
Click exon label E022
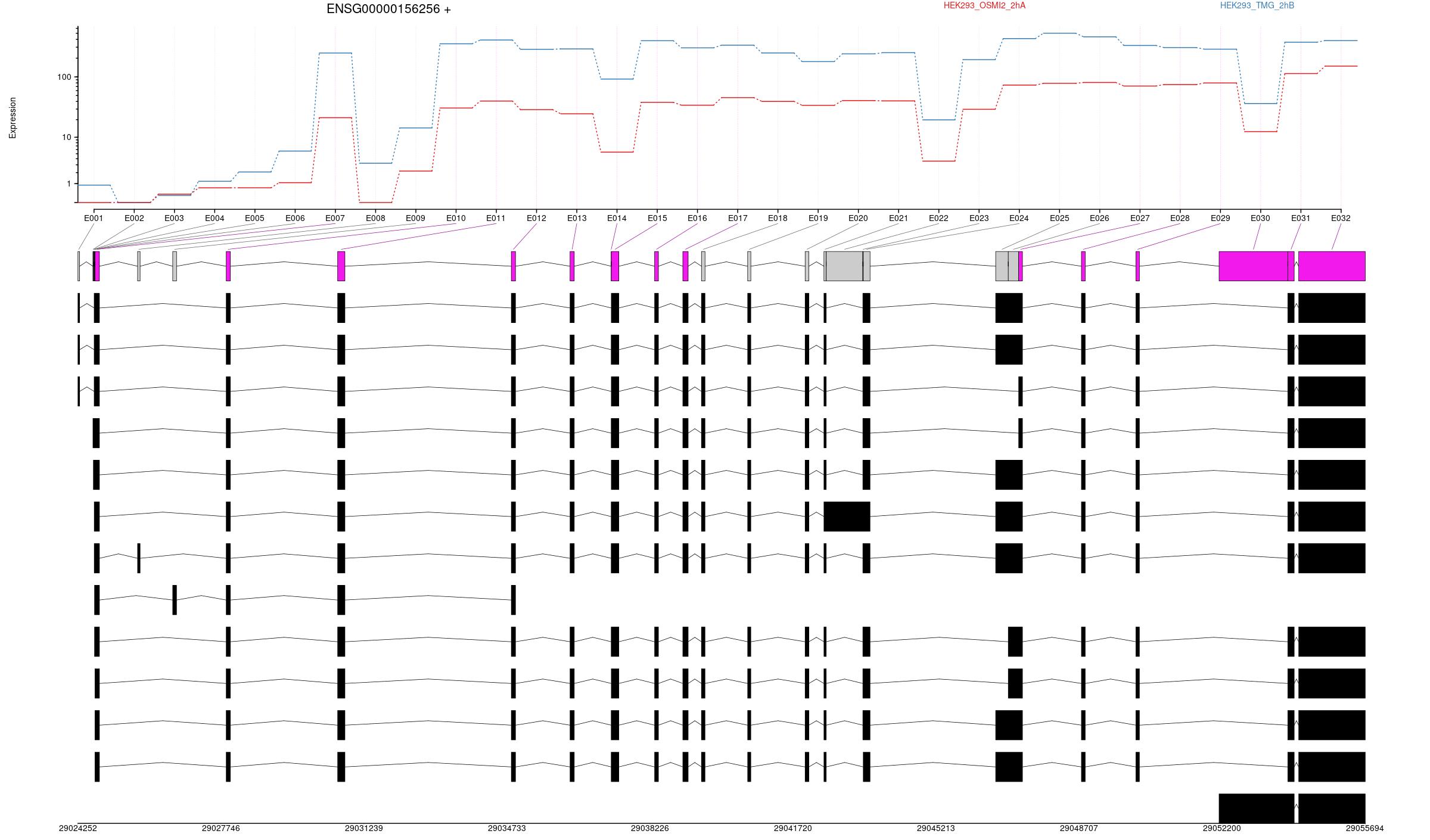point(938,218)
